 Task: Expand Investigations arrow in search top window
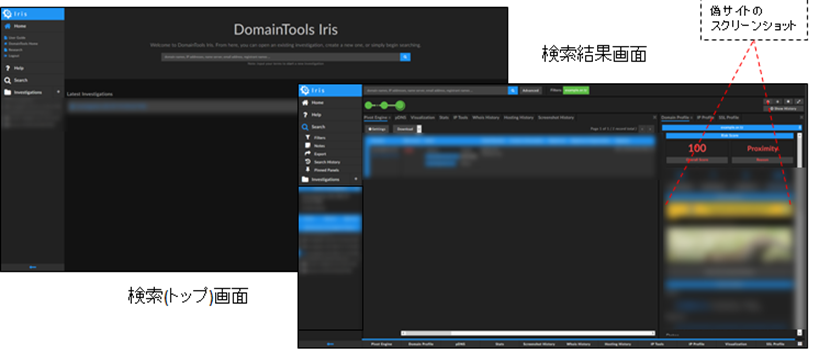58,92
